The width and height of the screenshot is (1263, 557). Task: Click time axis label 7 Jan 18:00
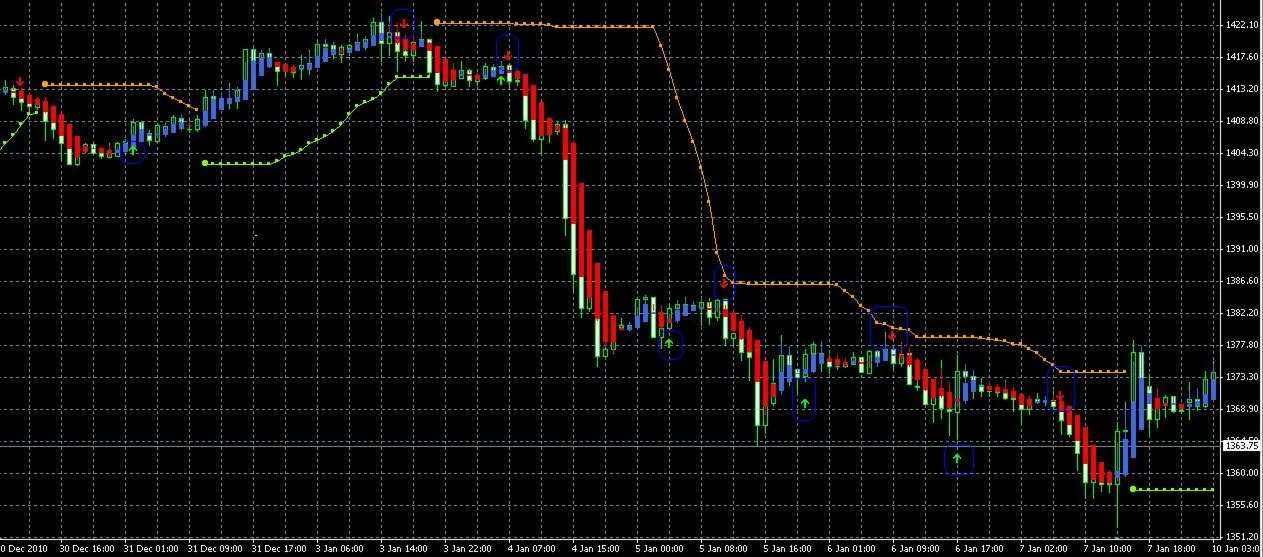1172,549
